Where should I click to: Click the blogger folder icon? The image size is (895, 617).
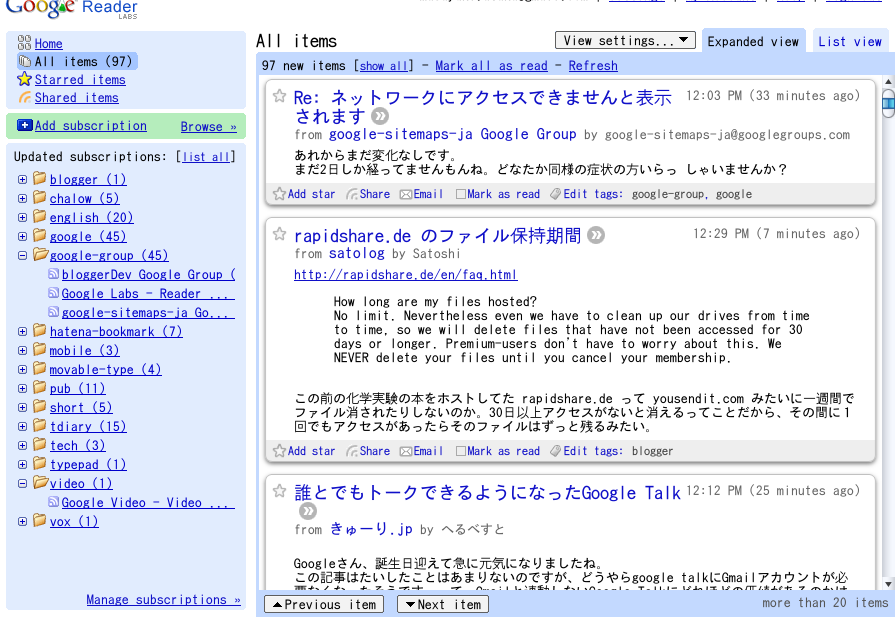click(39, 178)
